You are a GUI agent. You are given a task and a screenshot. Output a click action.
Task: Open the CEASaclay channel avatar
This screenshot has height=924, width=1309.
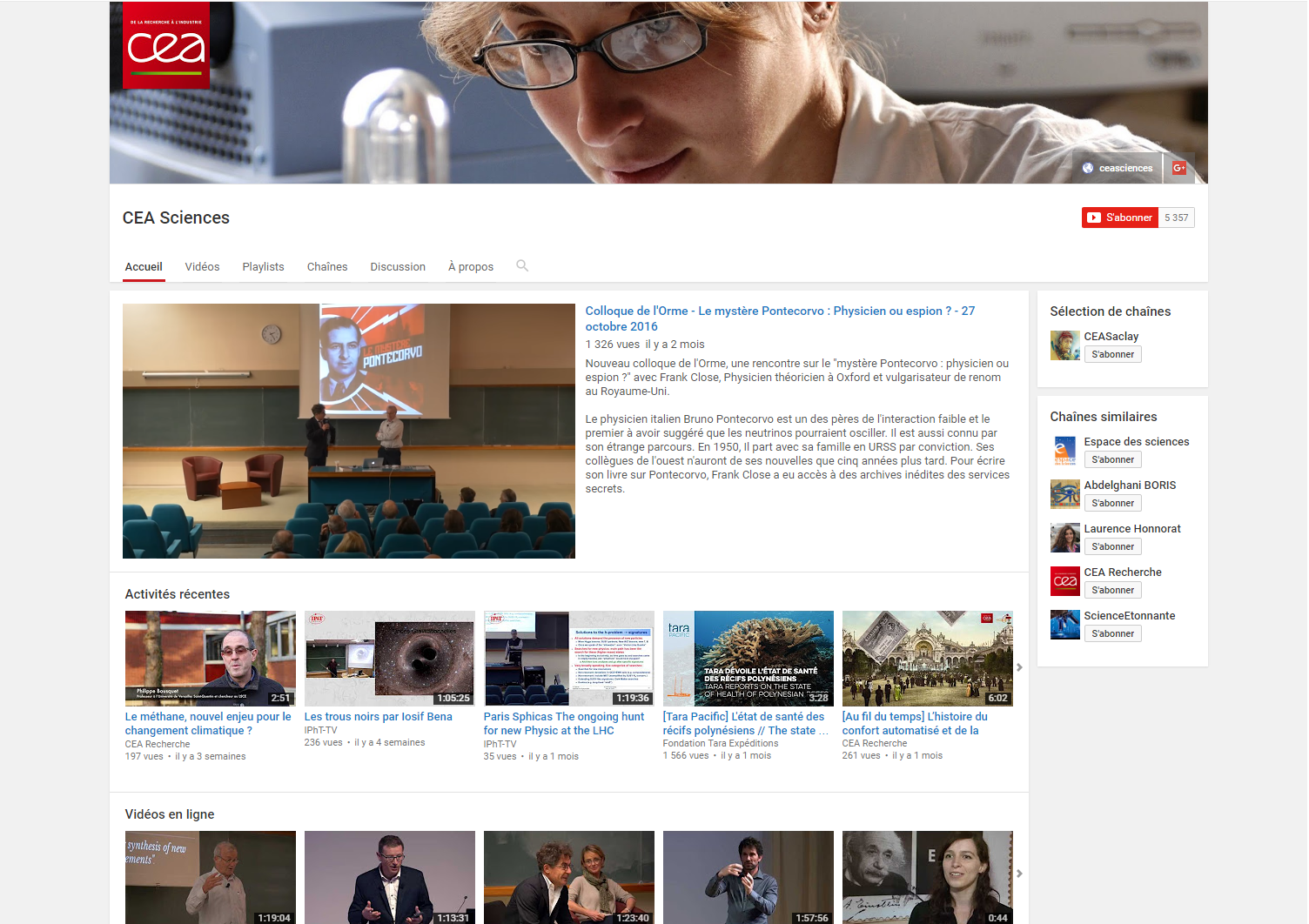click(1064, 345)
